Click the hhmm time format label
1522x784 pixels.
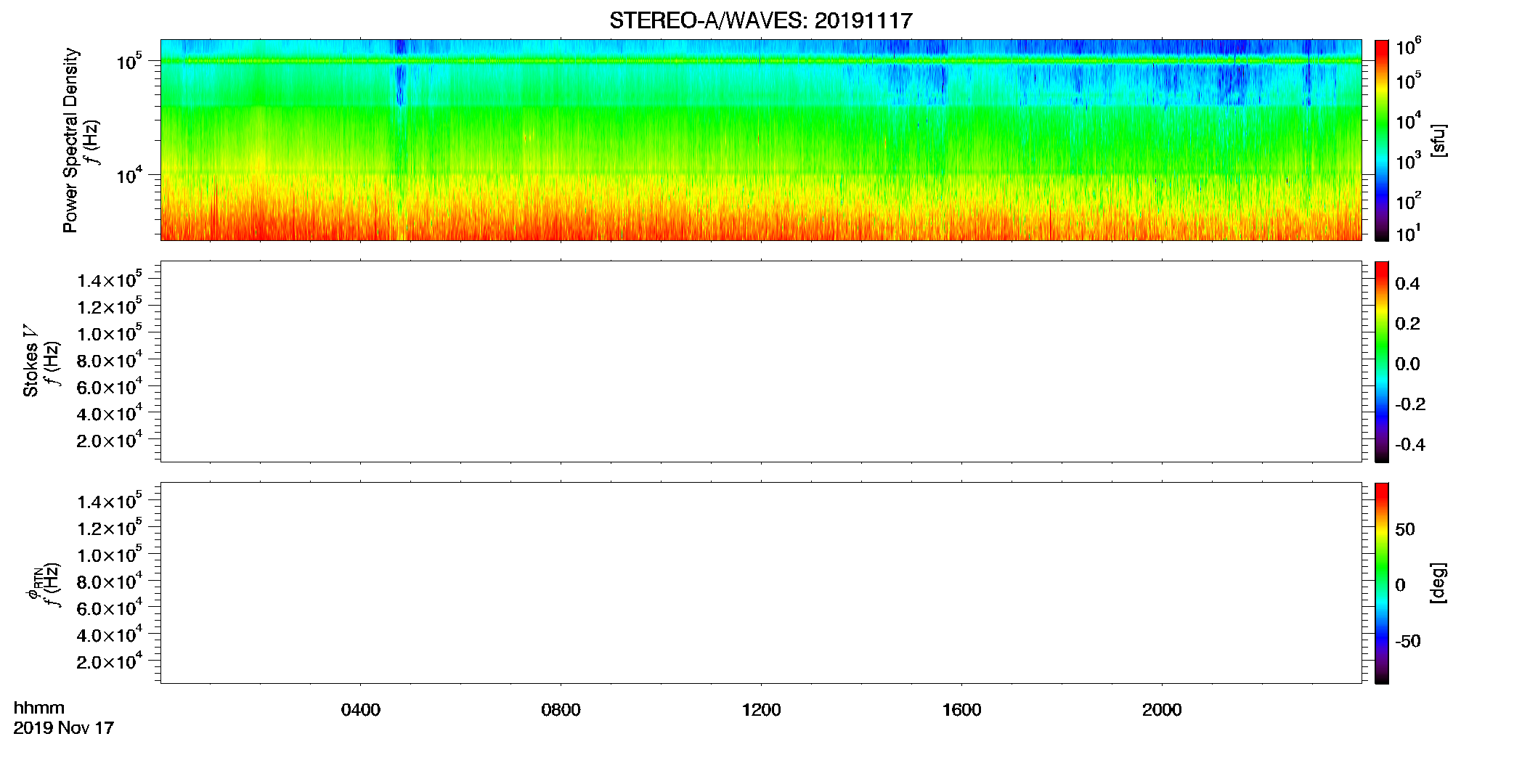39,709
